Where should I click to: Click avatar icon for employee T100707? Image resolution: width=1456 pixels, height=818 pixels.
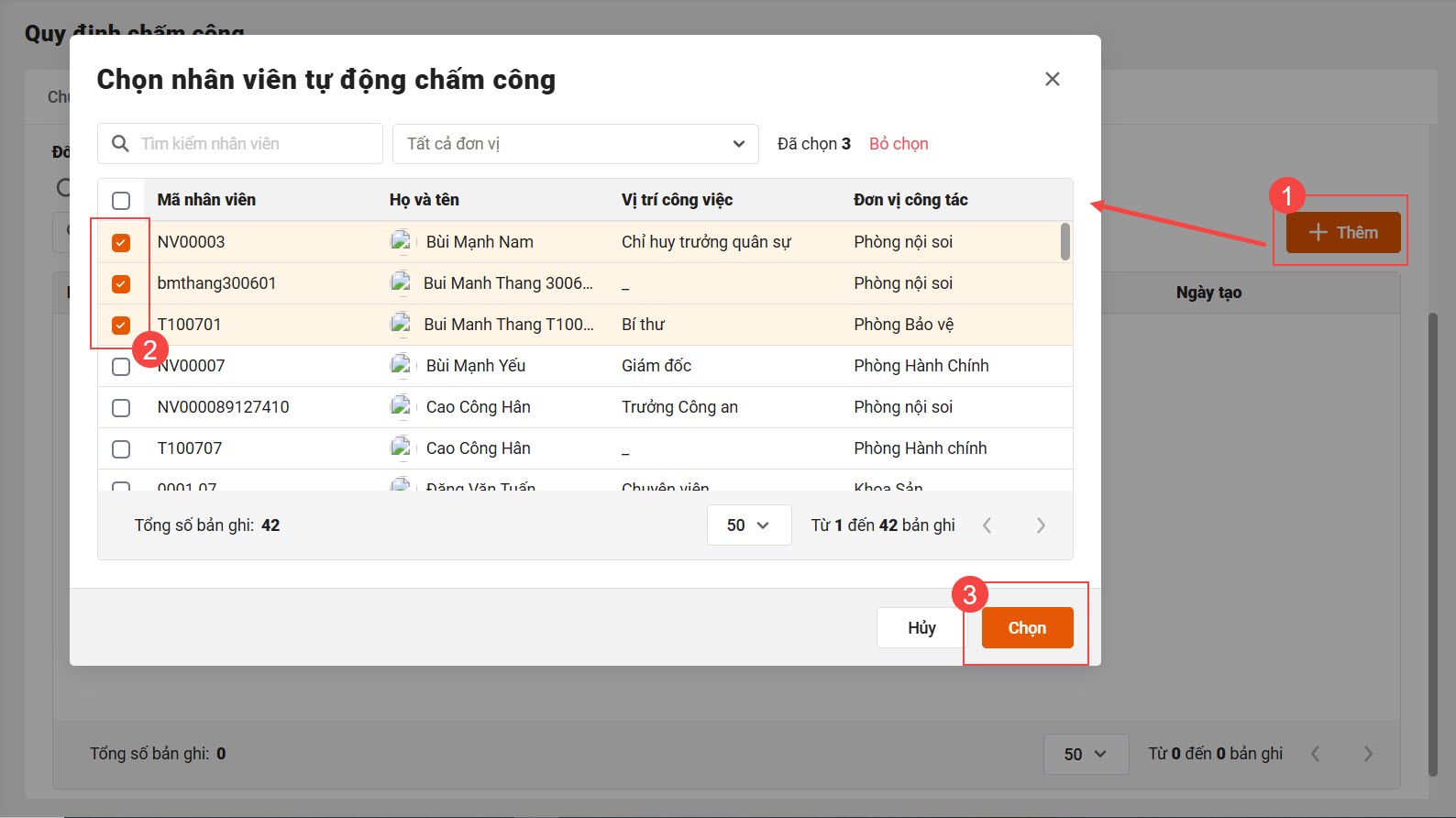(x=401, y=448)
